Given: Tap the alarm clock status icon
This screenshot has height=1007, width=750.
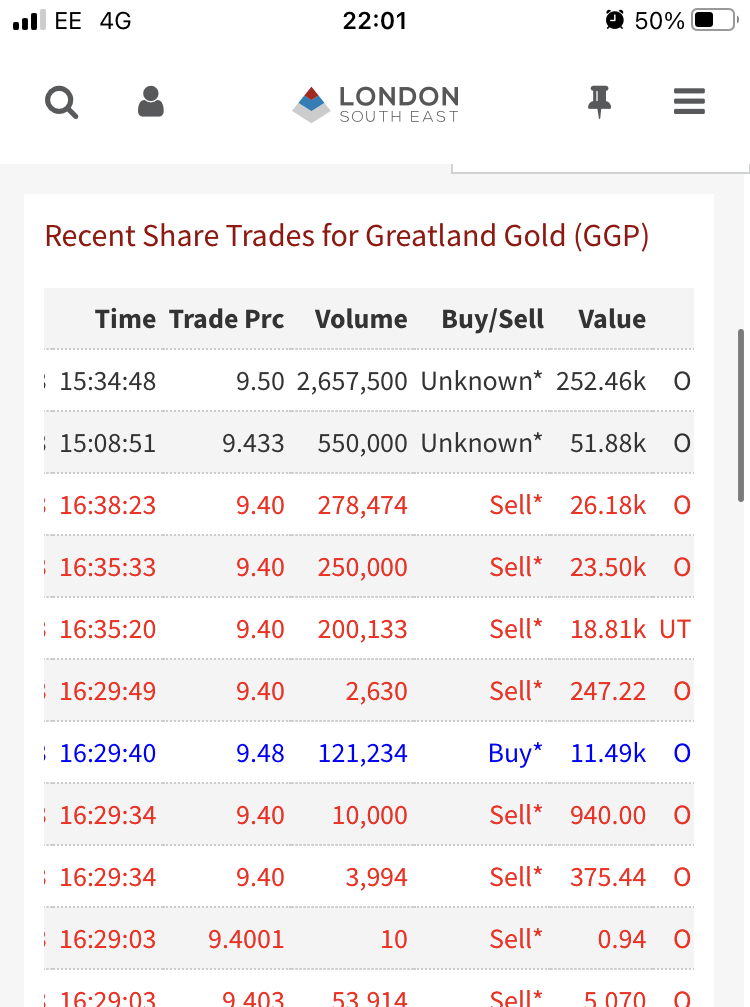Looking at the screenshot, I should (x=615, y=20).
